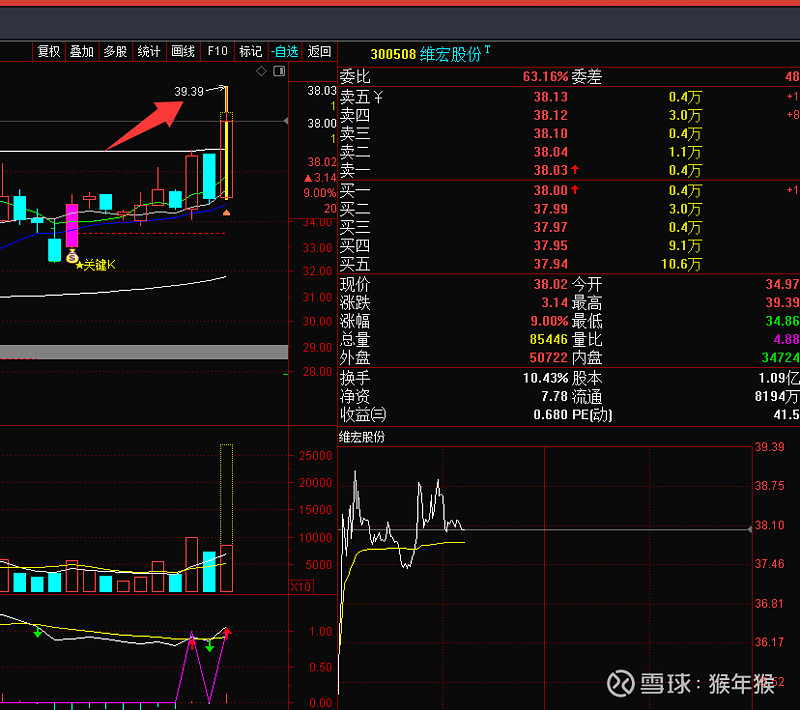
Task: Click the diamond icon above the chart
Action: pyautogui.click(x=261, y=71)
